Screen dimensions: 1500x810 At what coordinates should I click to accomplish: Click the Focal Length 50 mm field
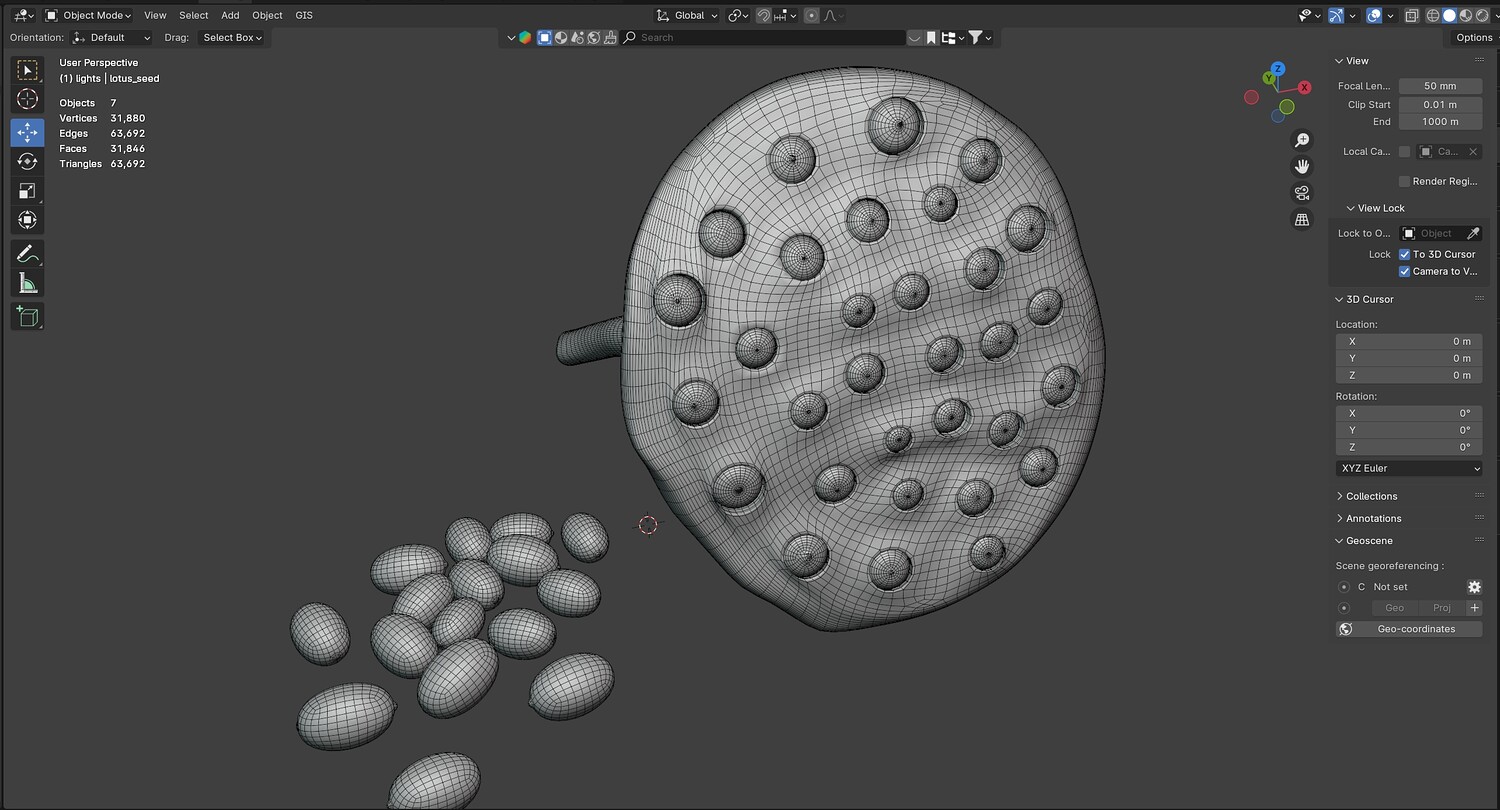1440,86
